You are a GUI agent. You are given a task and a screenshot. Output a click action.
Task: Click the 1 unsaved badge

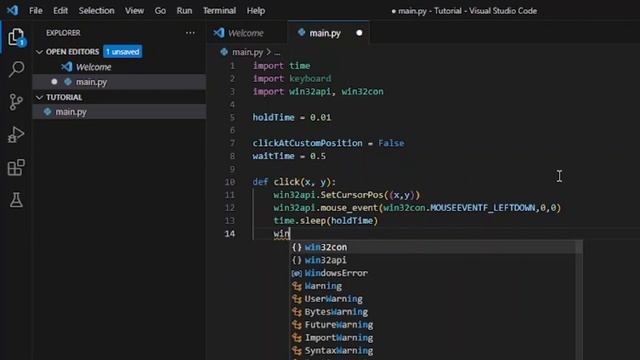(122, 52)
